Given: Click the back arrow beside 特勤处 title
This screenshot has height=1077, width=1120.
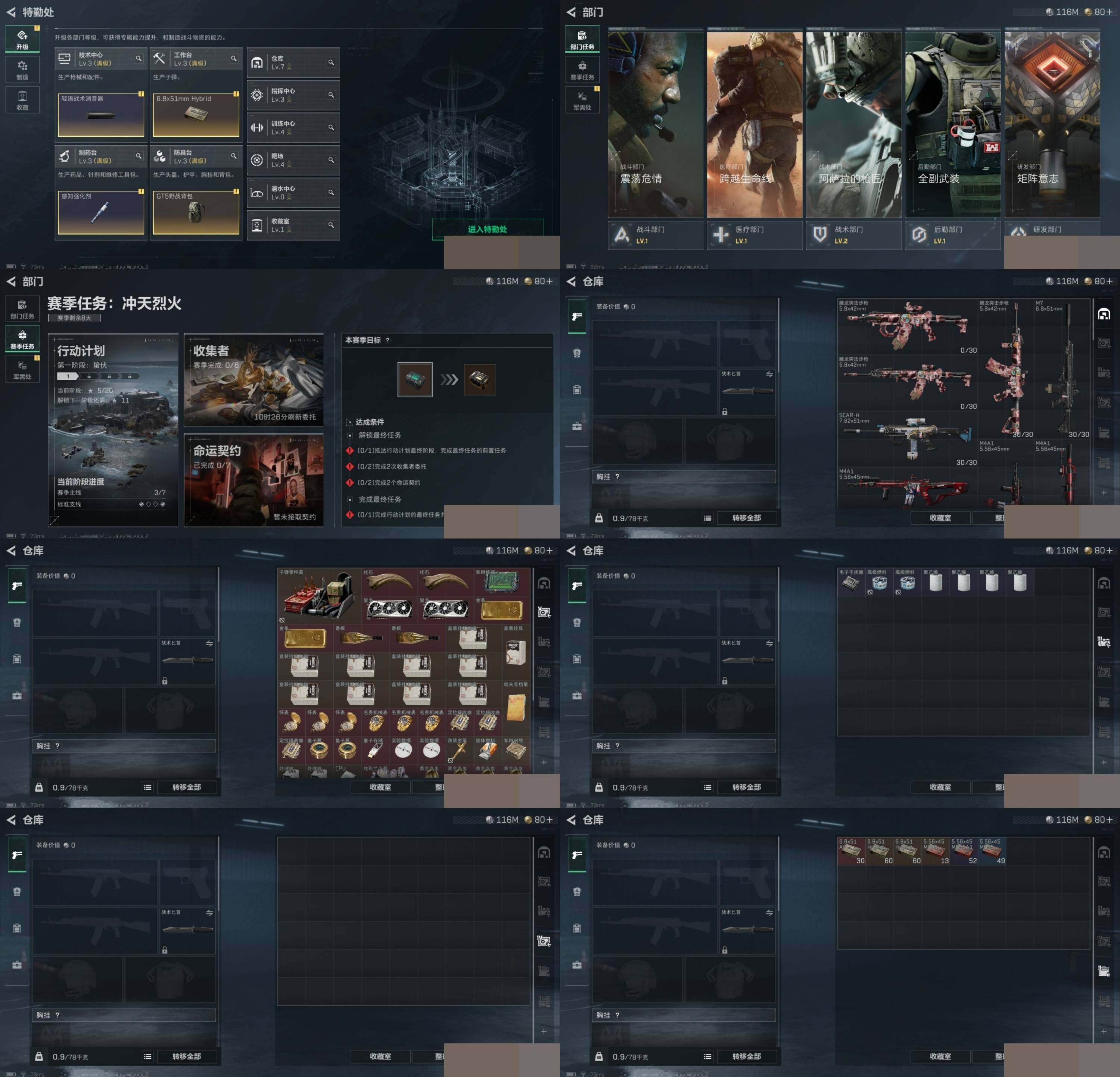Looking at the screenshot, I should tap(11, 12).
